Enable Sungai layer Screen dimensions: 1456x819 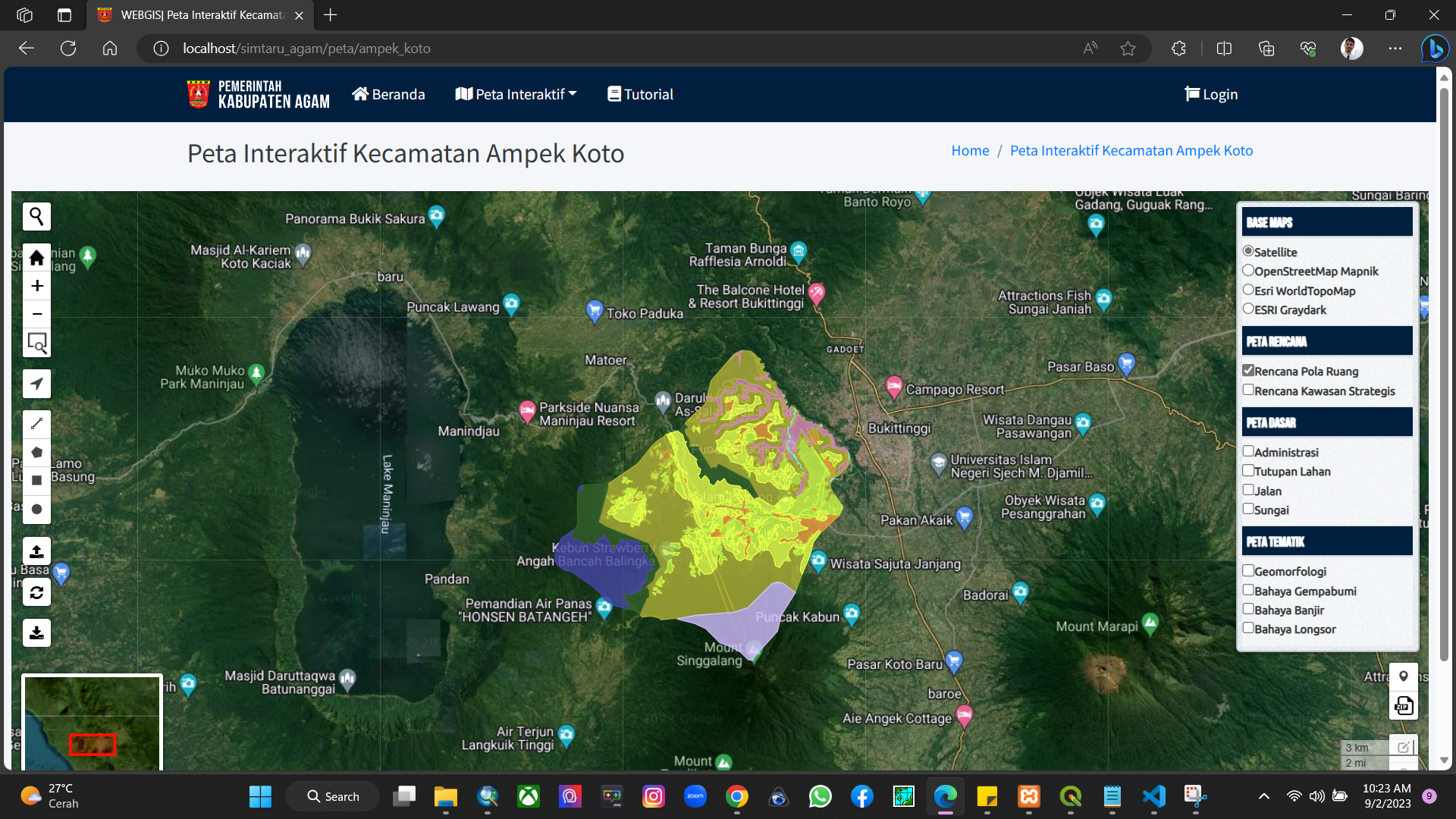[x=1248, y=509]
